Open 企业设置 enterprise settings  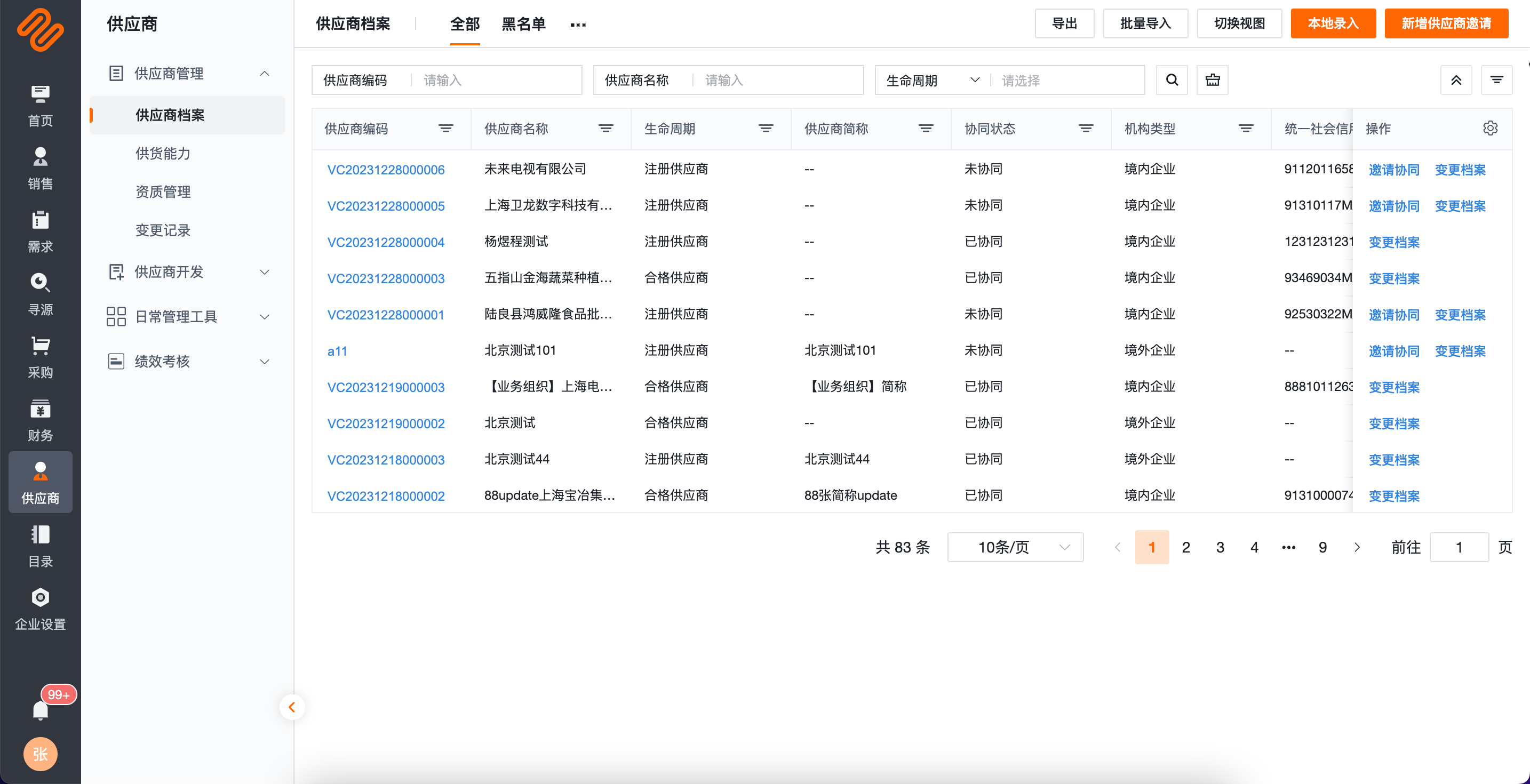pos(40,610)
